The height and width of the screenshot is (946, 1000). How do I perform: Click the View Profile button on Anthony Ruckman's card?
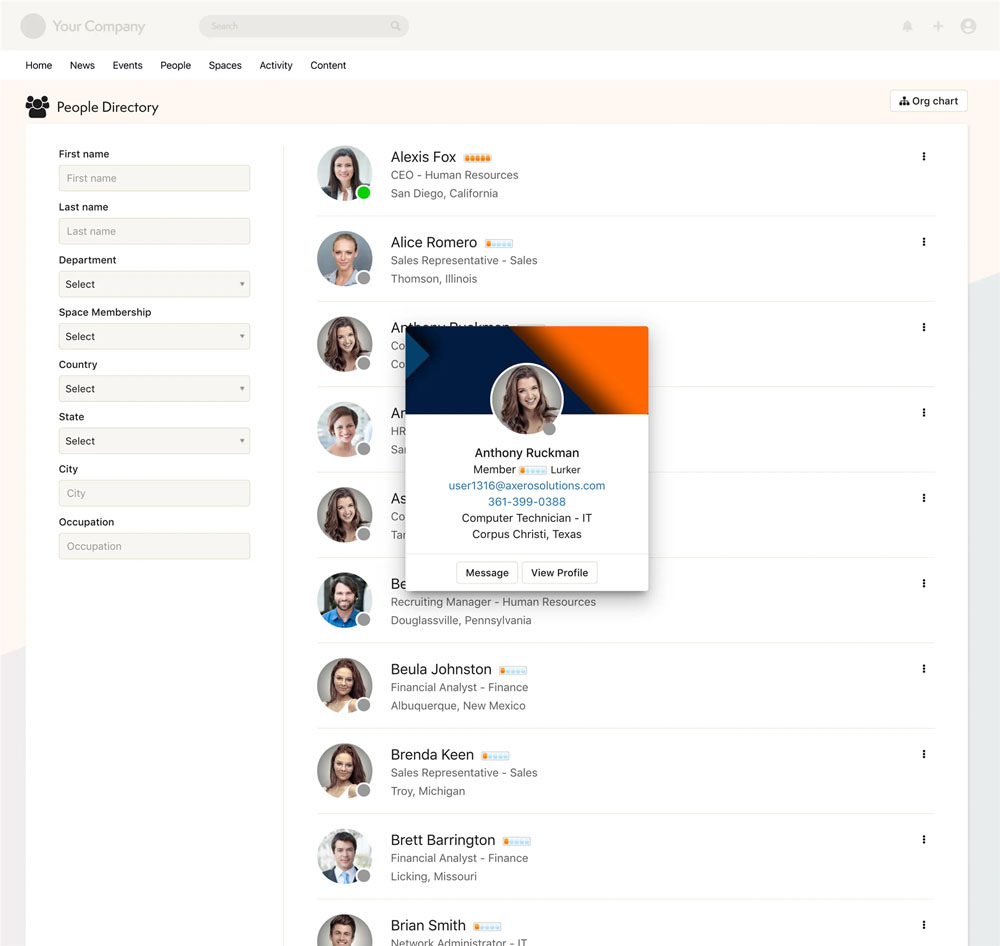559,572
